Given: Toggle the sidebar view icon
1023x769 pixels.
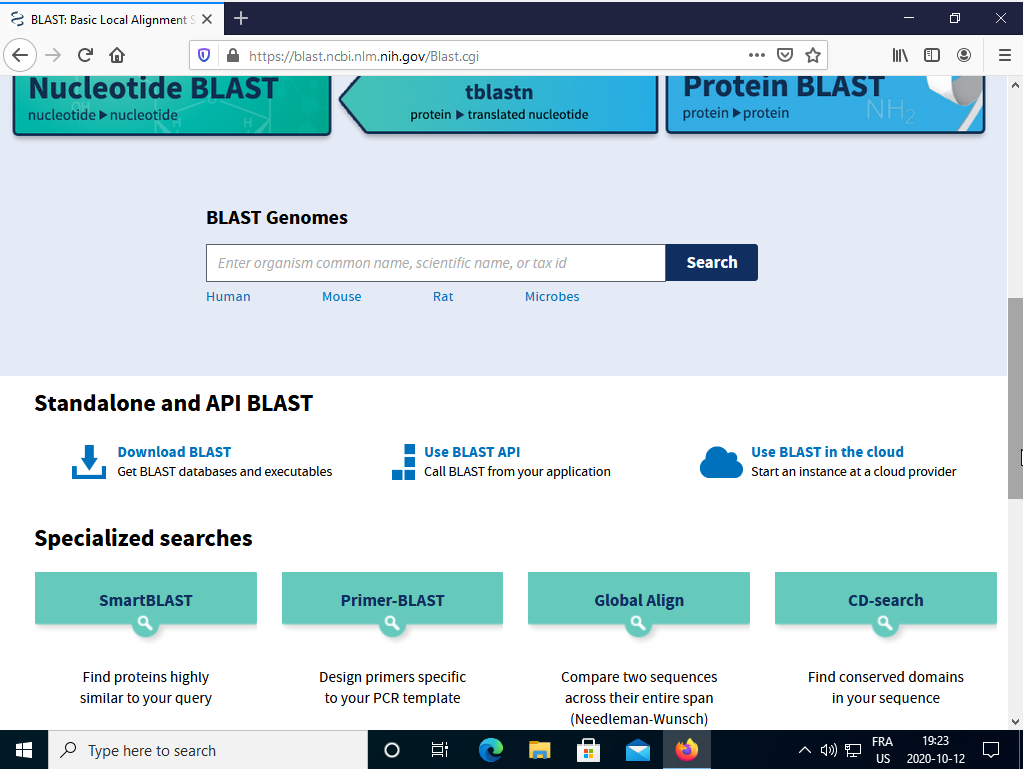Looking at the screenshot, I should 932,55.
